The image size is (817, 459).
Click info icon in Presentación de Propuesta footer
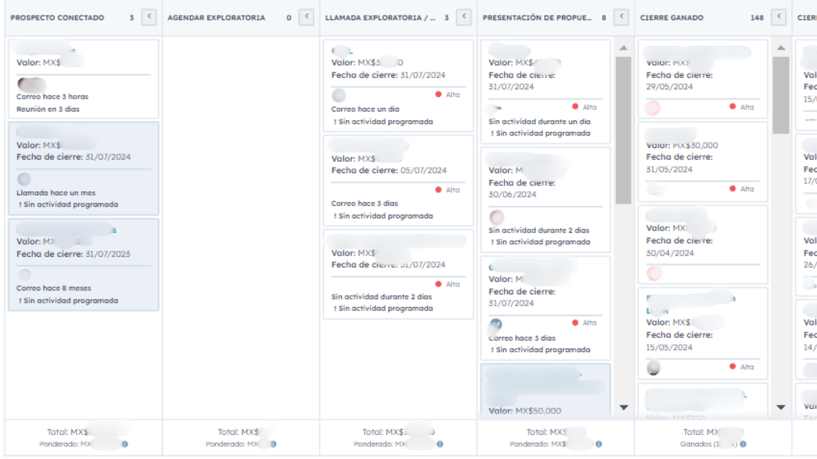click(599, 444)
